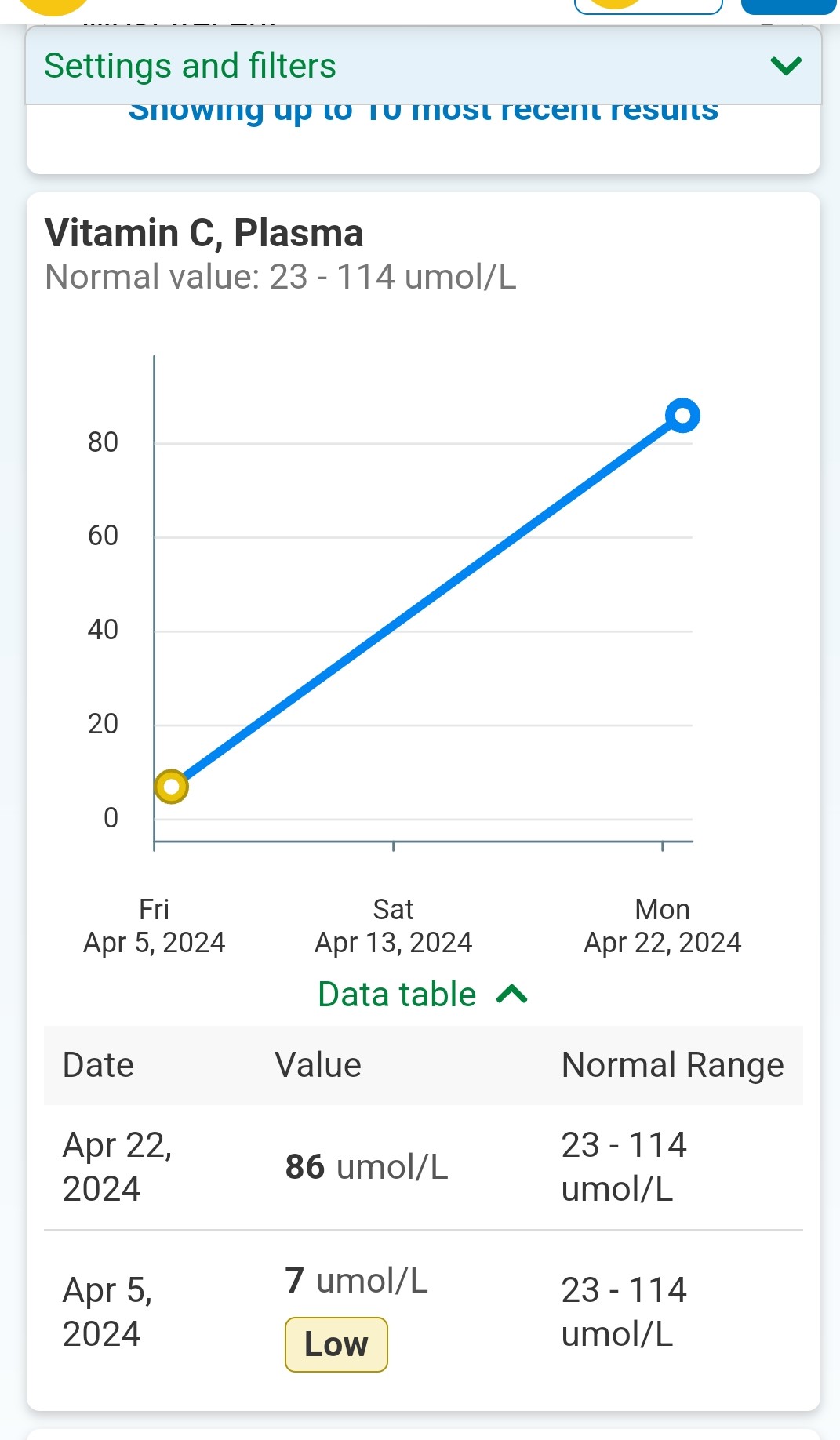Click the yellow circle at top left

(53, 6)
